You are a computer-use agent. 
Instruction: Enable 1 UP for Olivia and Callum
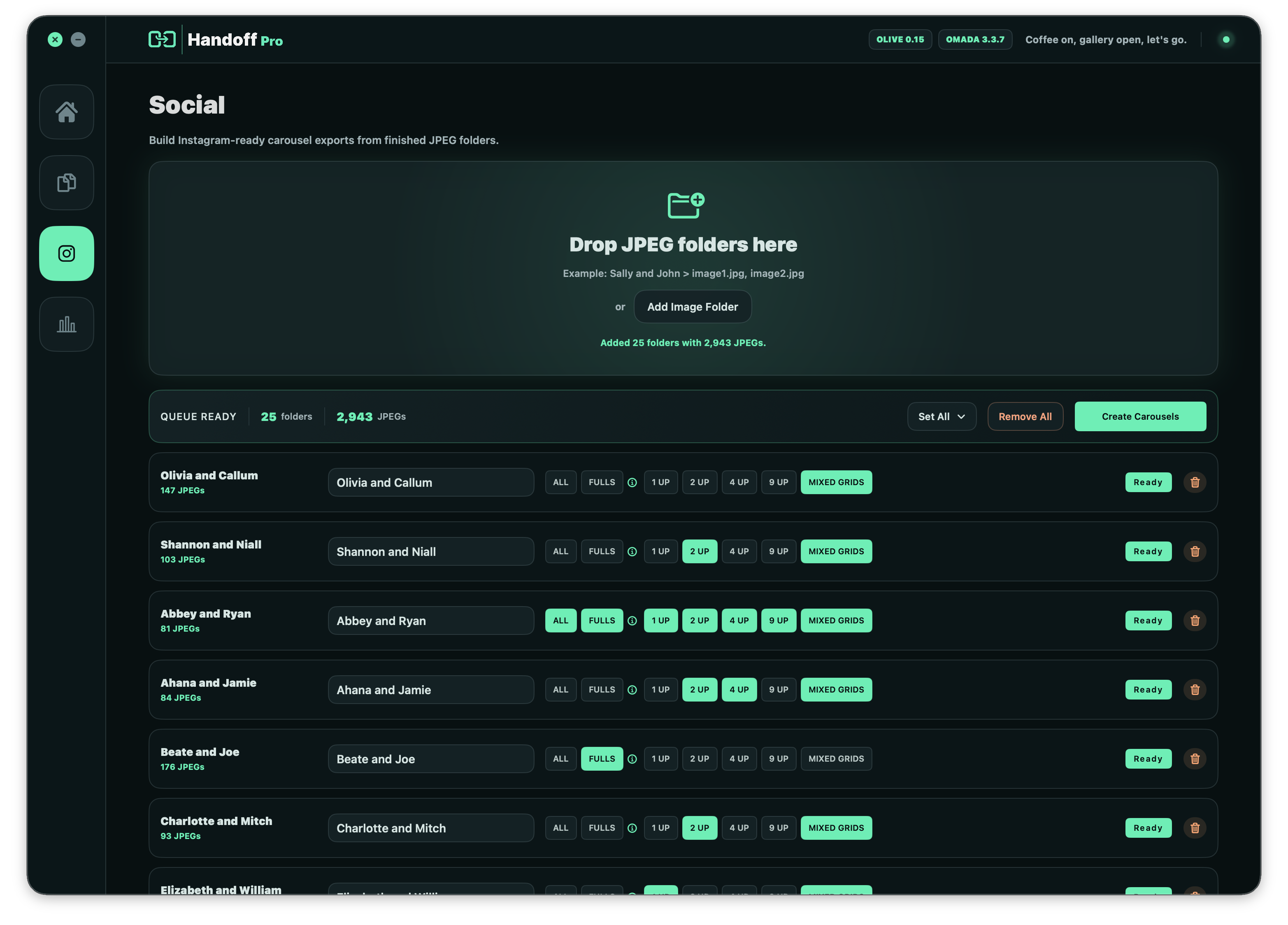click(660, 482)
